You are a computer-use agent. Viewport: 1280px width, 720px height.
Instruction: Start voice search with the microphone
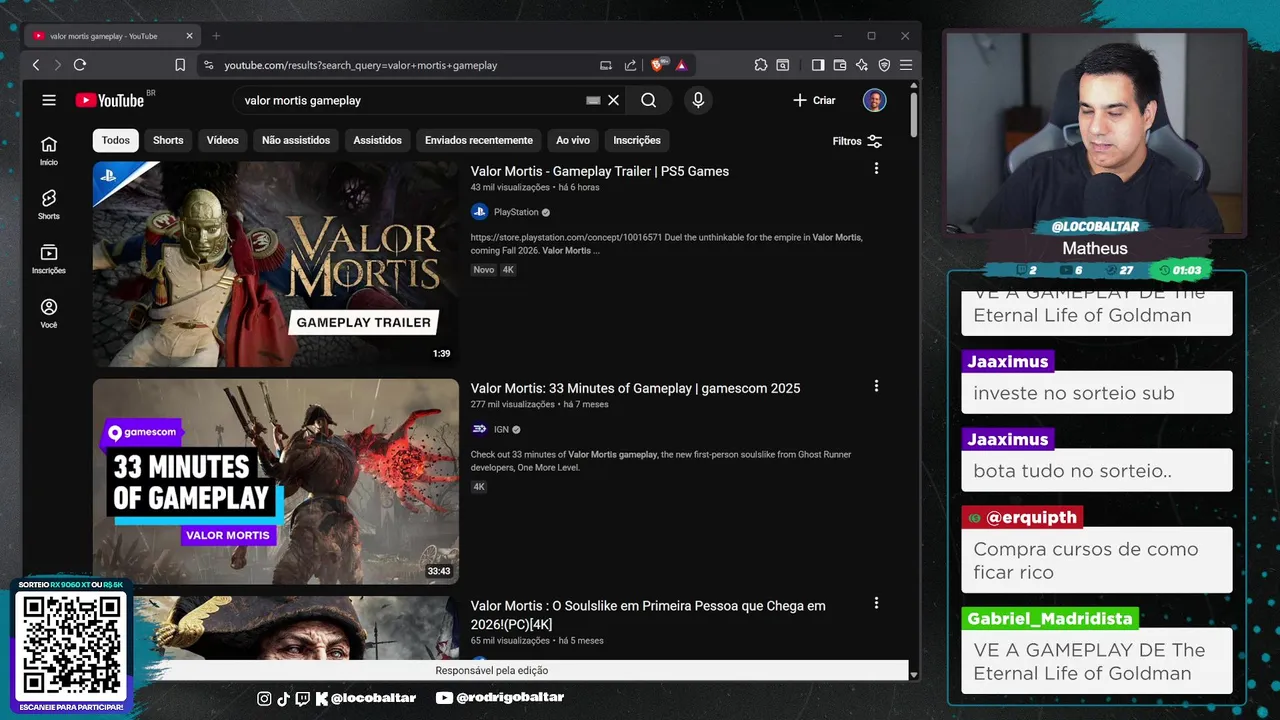[x=698, y=100]
